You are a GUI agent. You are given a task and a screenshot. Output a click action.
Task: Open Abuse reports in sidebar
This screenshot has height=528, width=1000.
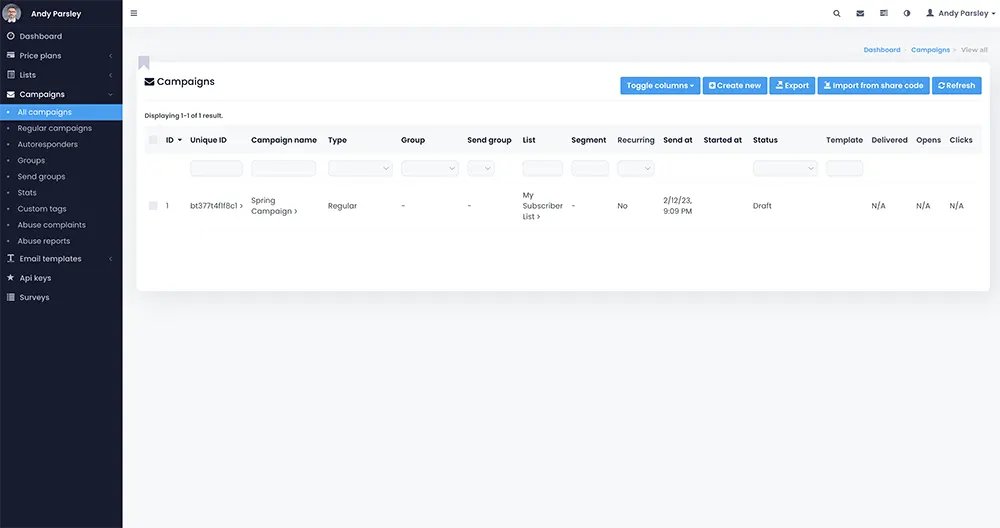[44, 241]
